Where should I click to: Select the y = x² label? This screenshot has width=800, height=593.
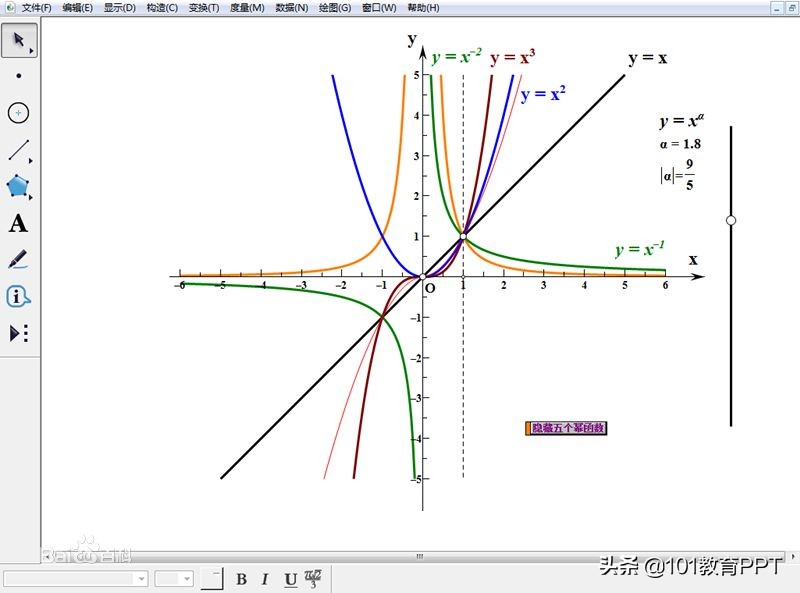coord(543,94)
